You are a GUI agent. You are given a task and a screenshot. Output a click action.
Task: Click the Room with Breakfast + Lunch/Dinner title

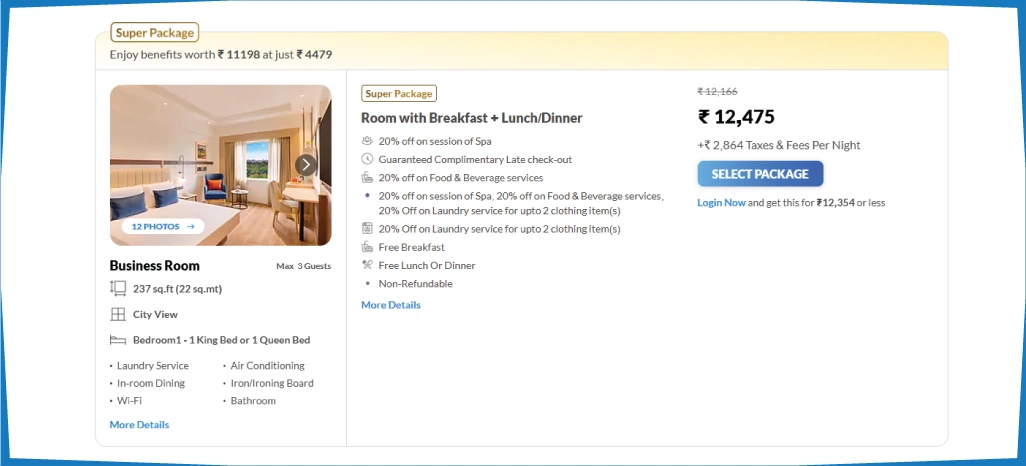[x=471, y=118]
